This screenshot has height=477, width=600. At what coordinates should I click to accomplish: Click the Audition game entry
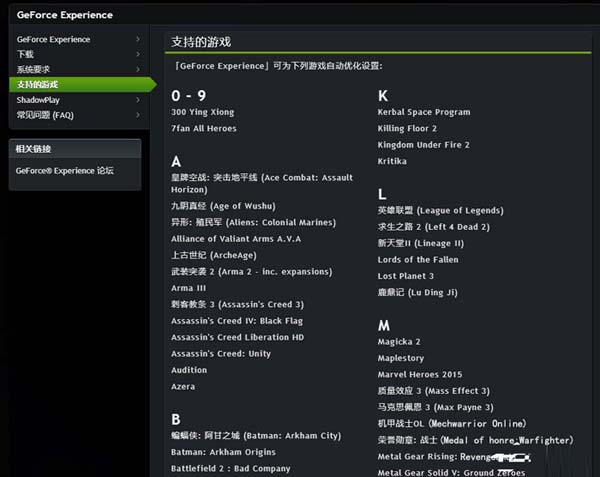189,370
